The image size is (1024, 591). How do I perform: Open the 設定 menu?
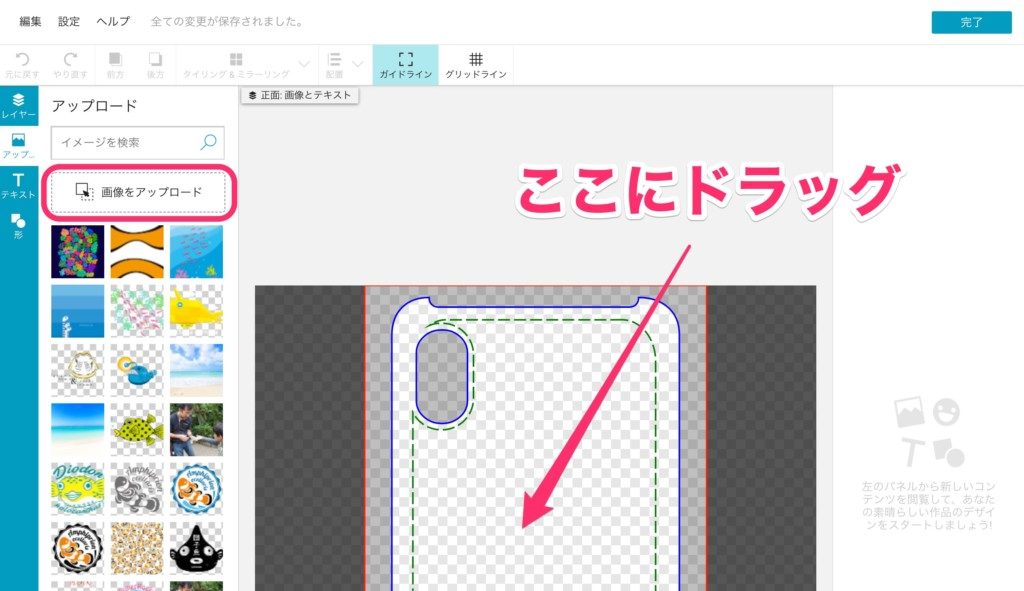tap(69, 21)
